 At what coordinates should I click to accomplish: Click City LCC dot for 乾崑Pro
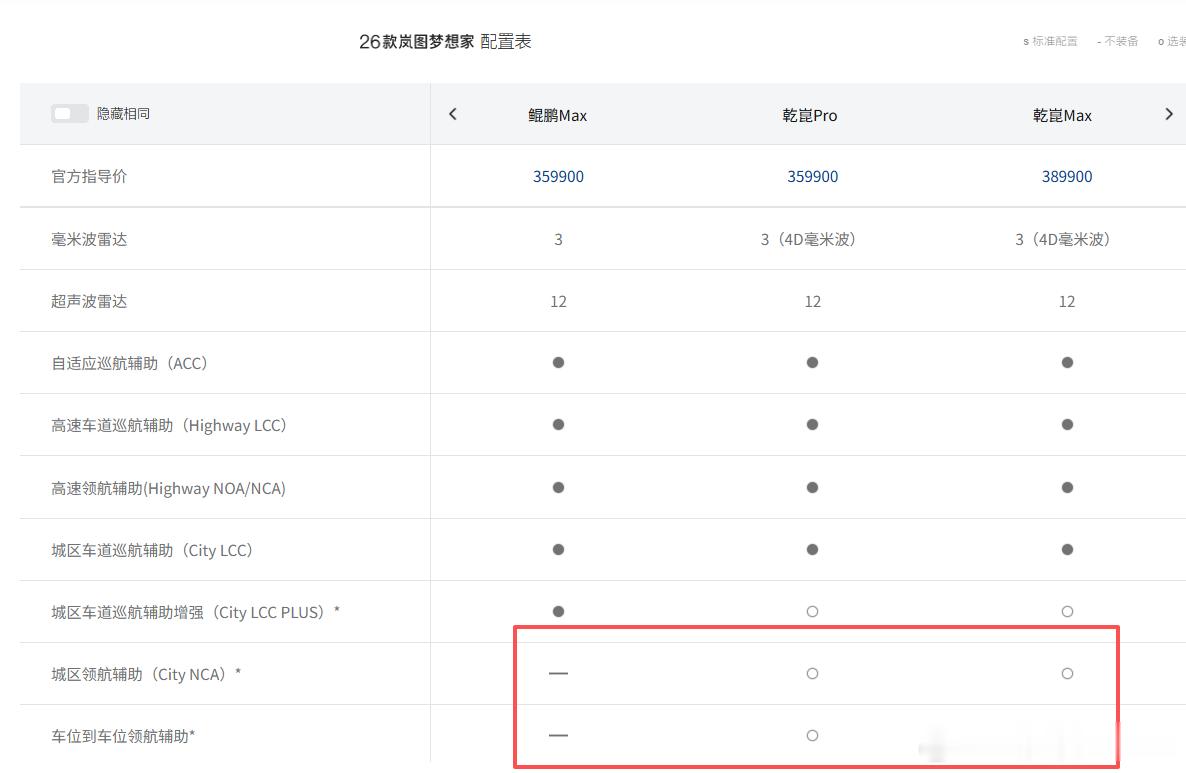click(812, 550)
